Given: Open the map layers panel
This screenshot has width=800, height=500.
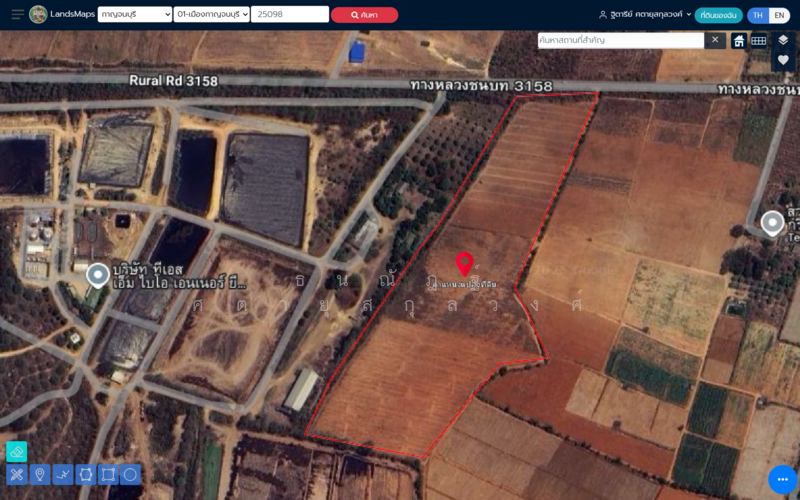Looking at the screenshot, I should [783, 40].
